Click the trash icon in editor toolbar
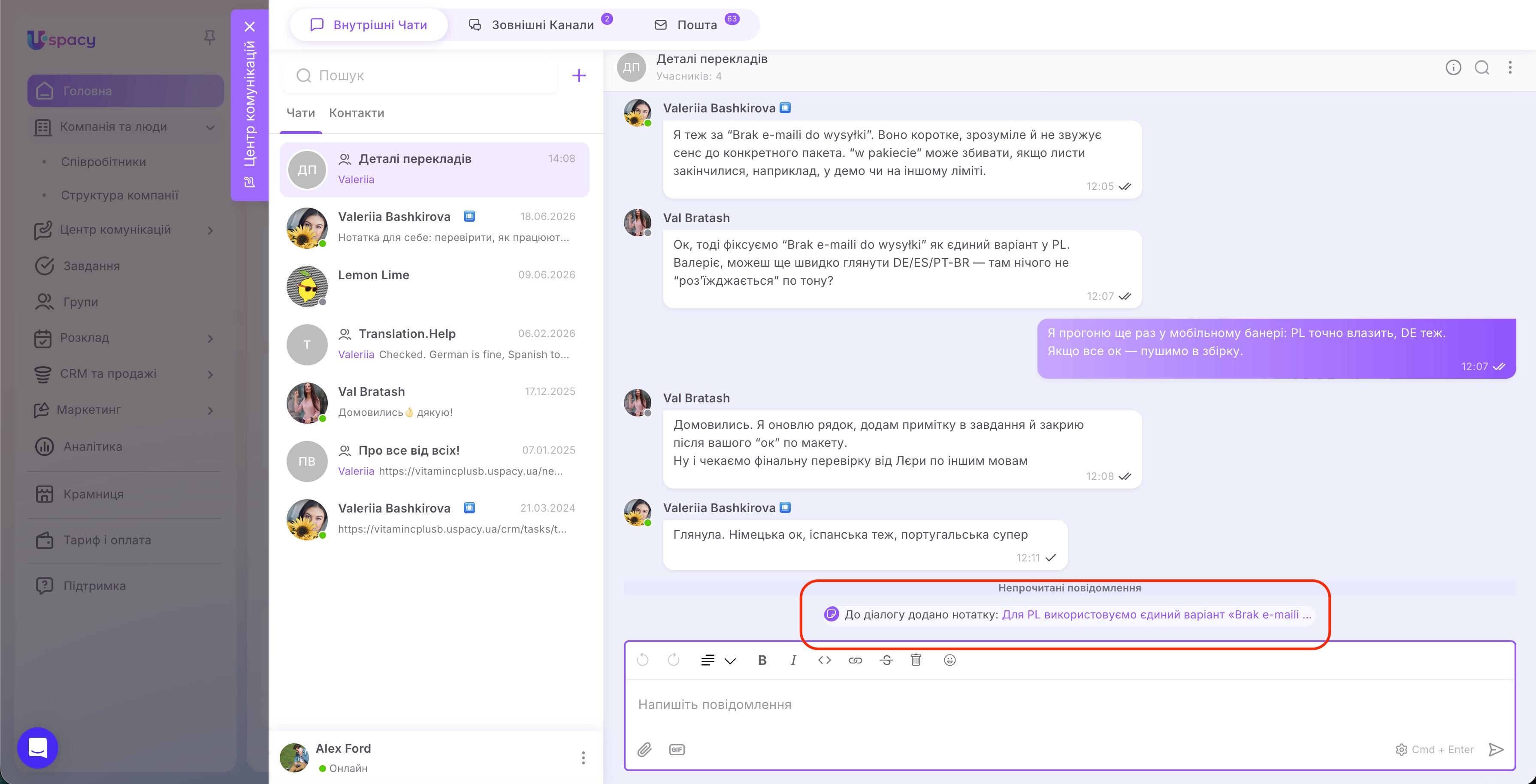Image resolution: width=1536 pixels, height=784 pixels. point(916,659)
